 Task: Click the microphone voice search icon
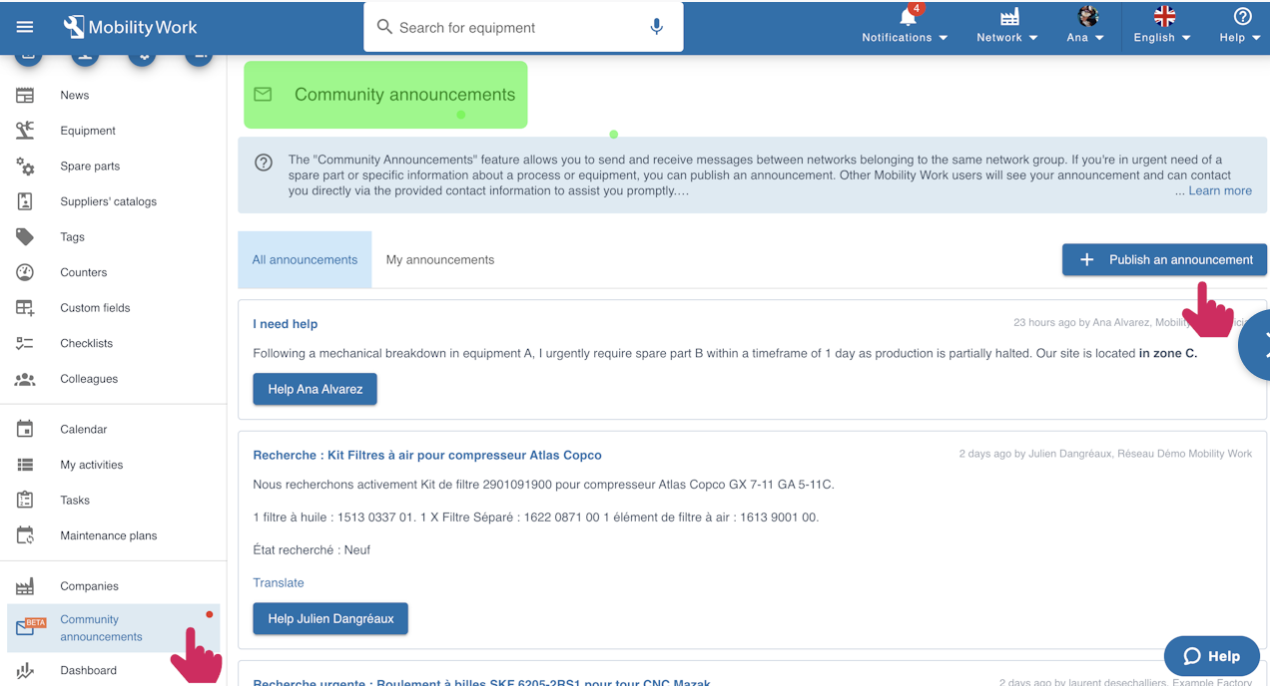click(x=656, y=27)
